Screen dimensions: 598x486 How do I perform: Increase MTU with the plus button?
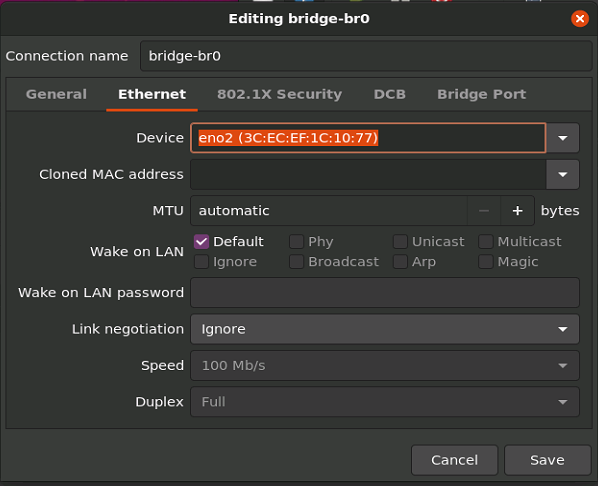(517, 211)
